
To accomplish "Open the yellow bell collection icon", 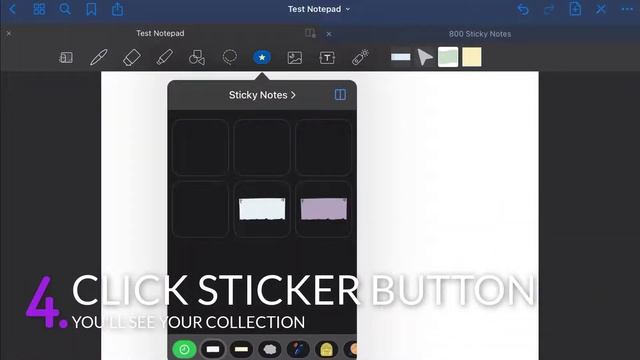I will pyautogui.click(x=326, y=349).
